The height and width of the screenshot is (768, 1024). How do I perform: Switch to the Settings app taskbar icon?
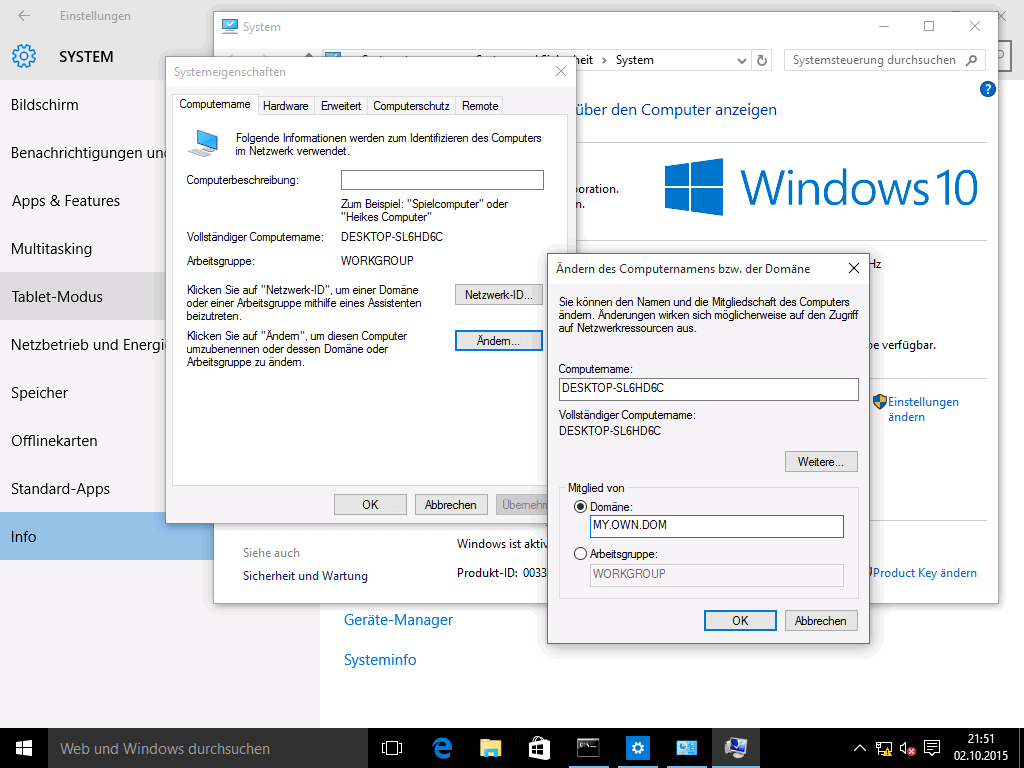pos(637,748)
